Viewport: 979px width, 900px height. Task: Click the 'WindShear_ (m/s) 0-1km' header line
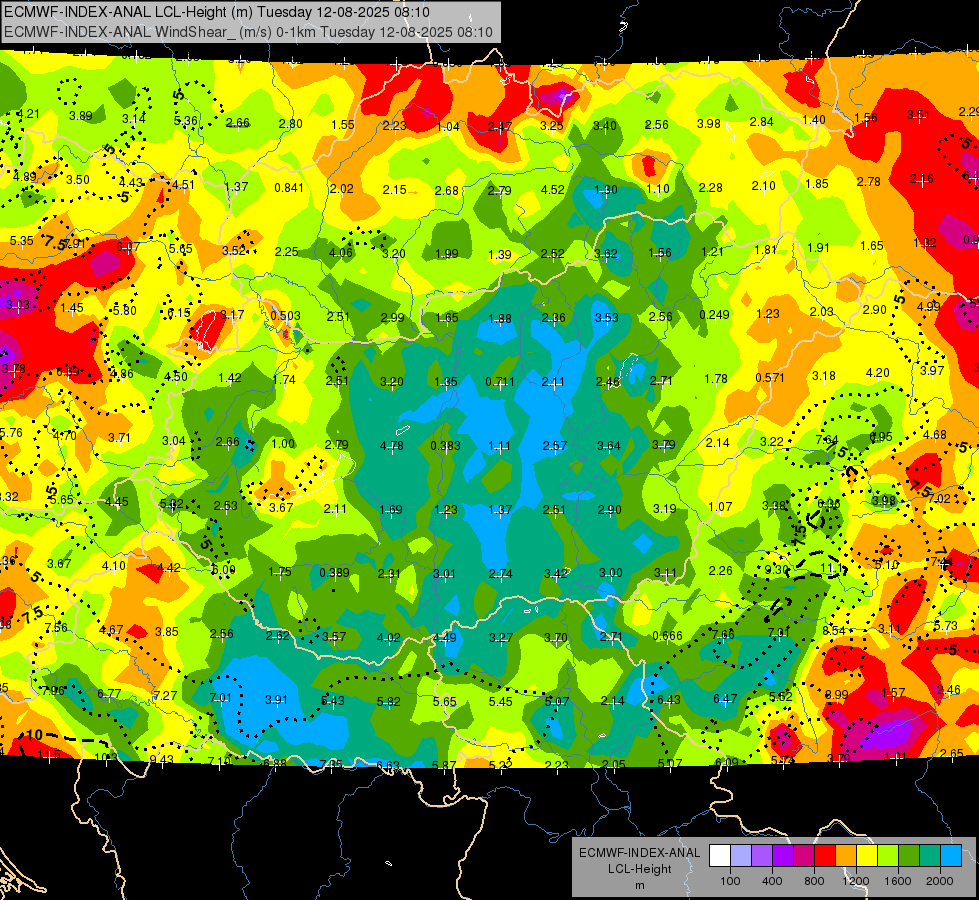(x=248, y=32)
